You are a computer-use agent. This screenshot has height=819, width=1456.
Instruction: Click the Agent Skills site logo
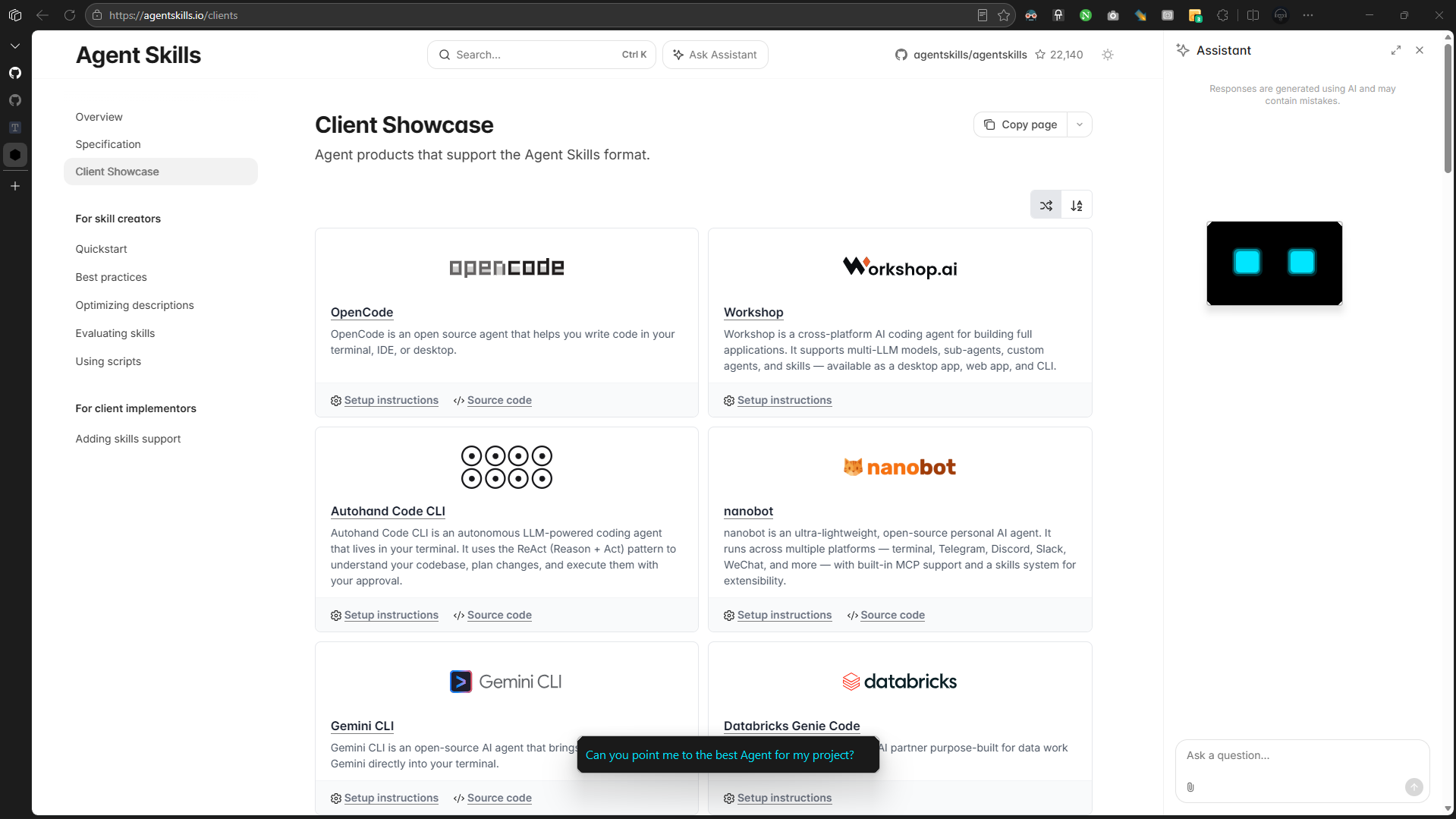[138, 55]
